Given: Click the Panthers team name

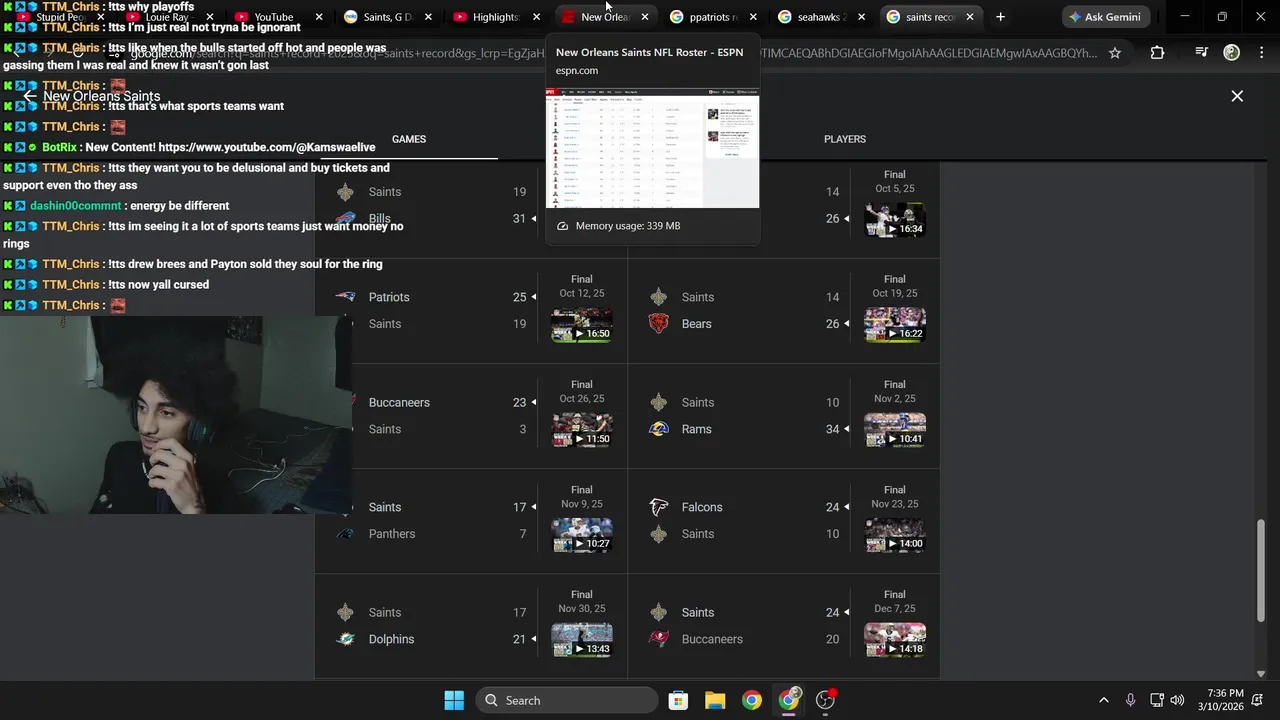Looking at the screenshot, I should 392,534.
